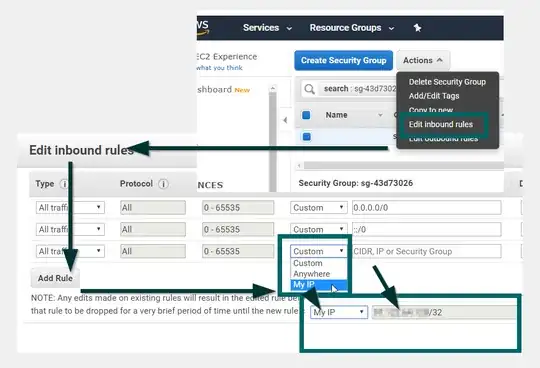Collapse the Actions dropdown
The height and width of the screenshot is (368, 540).
click(x=423, y=60)
